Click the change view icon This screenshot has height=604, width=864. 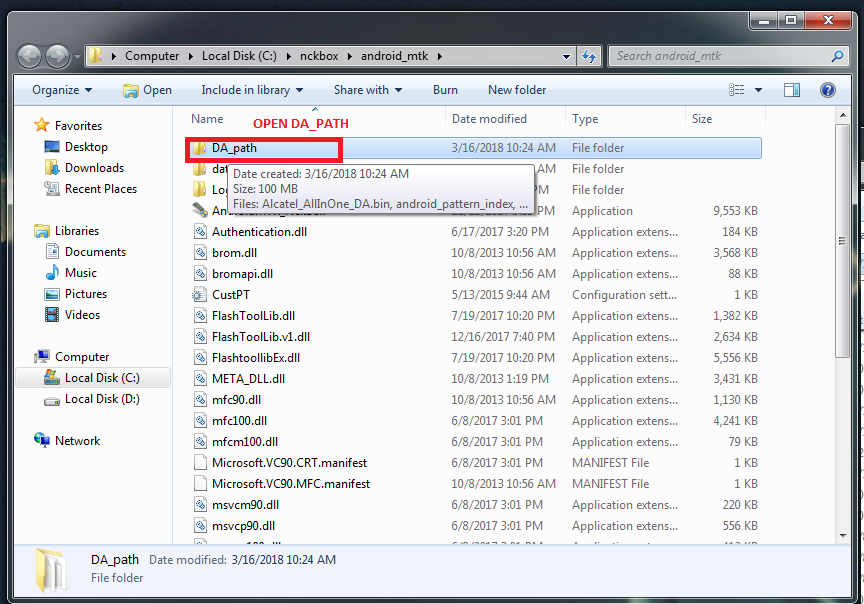tap(737, 90)
